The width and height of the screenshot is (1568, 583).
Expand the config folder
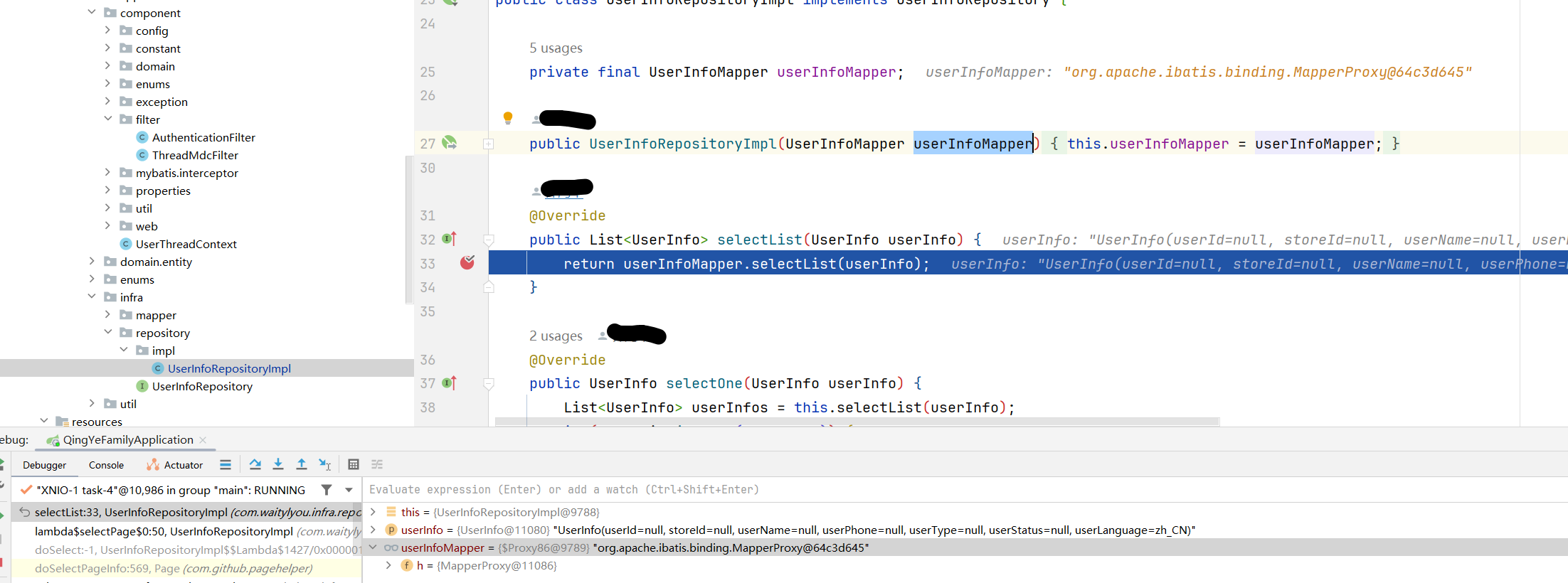coord(107,30)
